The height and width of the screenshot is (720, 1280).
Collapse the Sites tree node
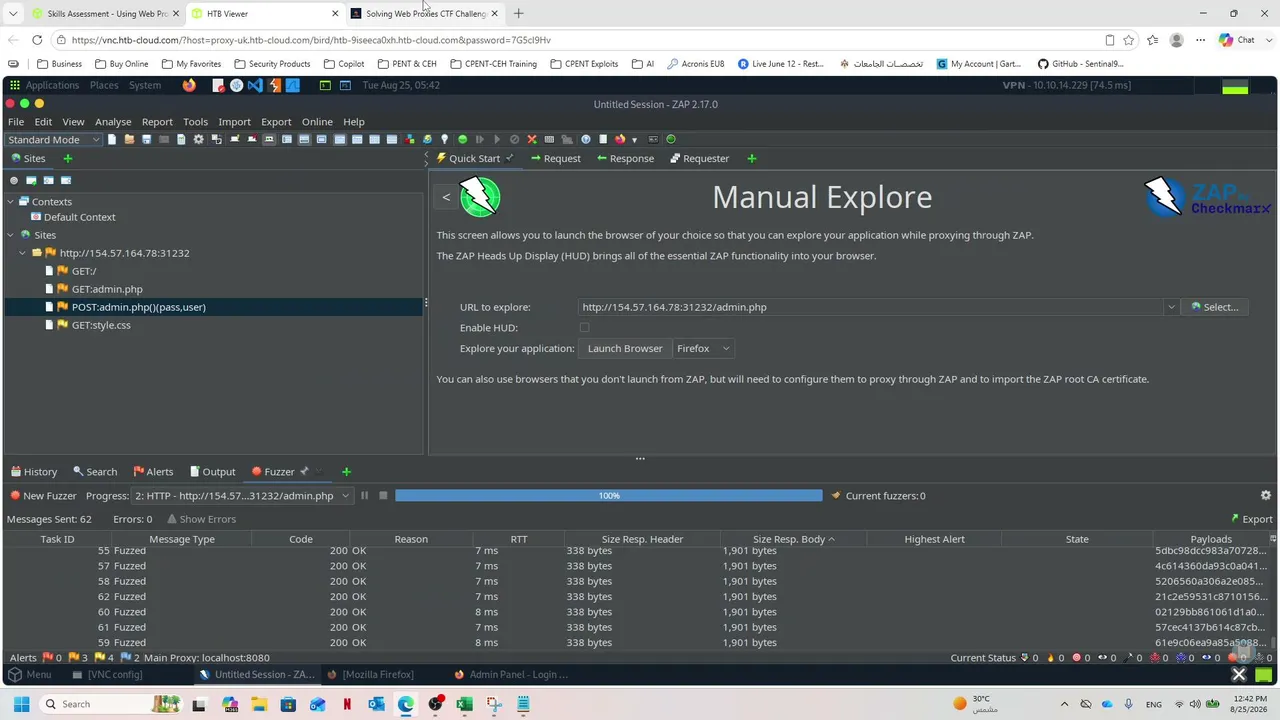11,235
